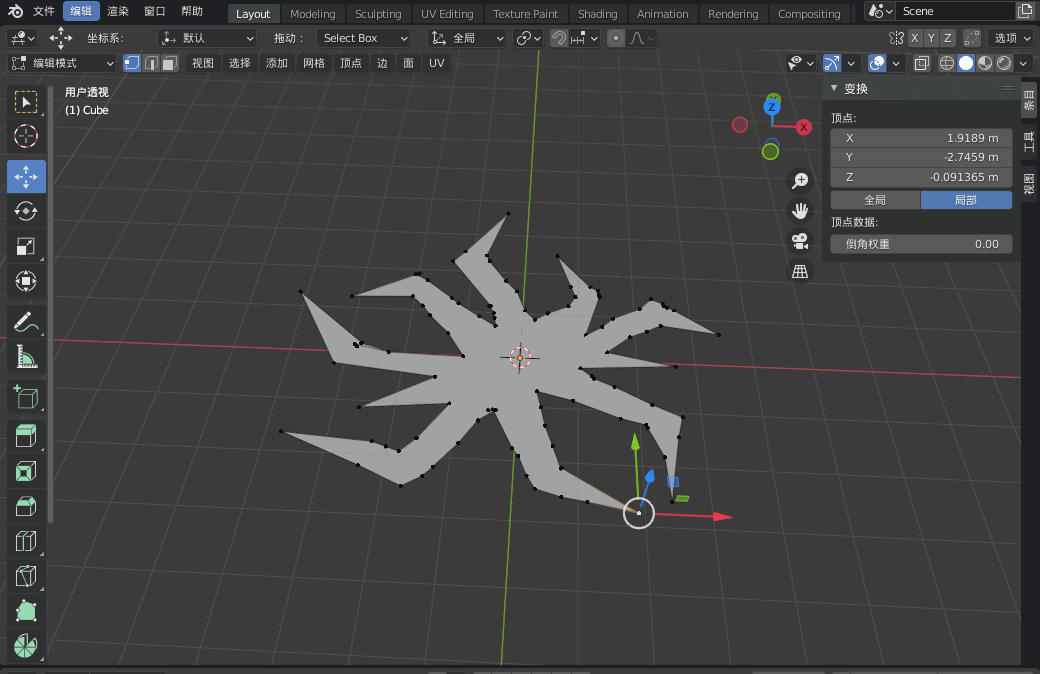This screenshot has width=1040, height=674.
Task: Open the 渲染 menu
Action: 118,11
